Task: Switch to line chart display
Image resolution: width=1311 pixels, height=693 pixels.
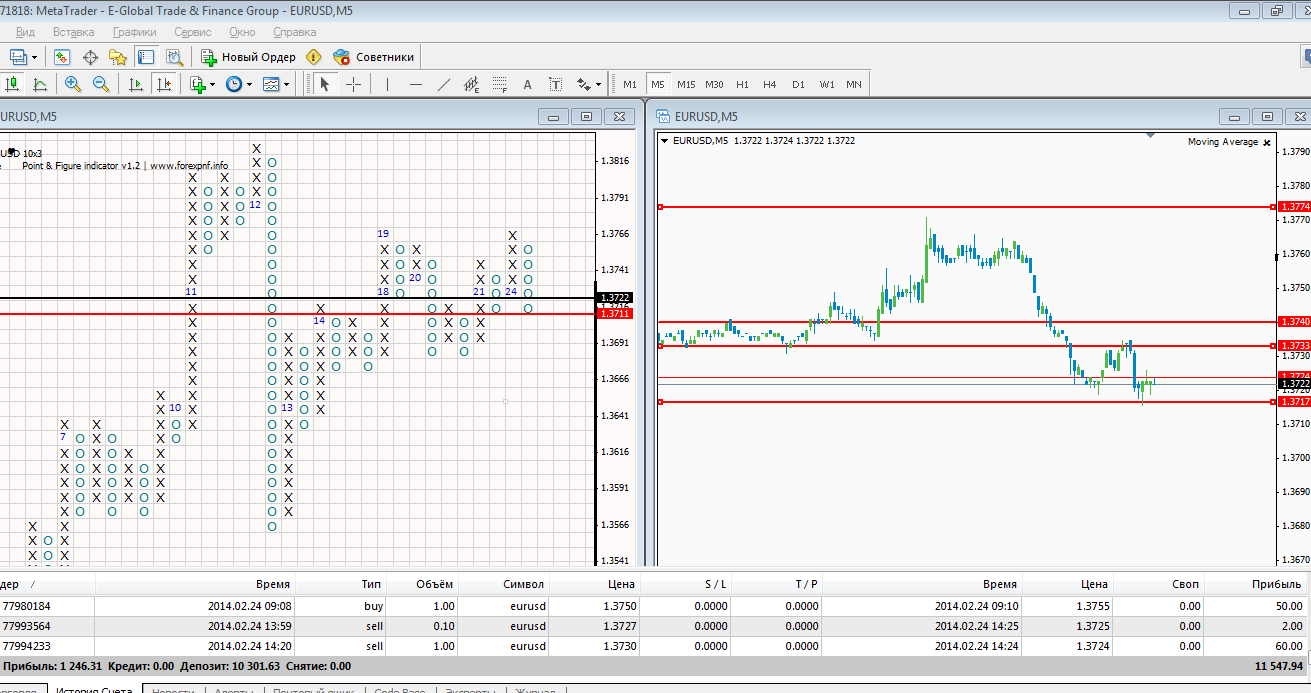Action: pos(40,84)
